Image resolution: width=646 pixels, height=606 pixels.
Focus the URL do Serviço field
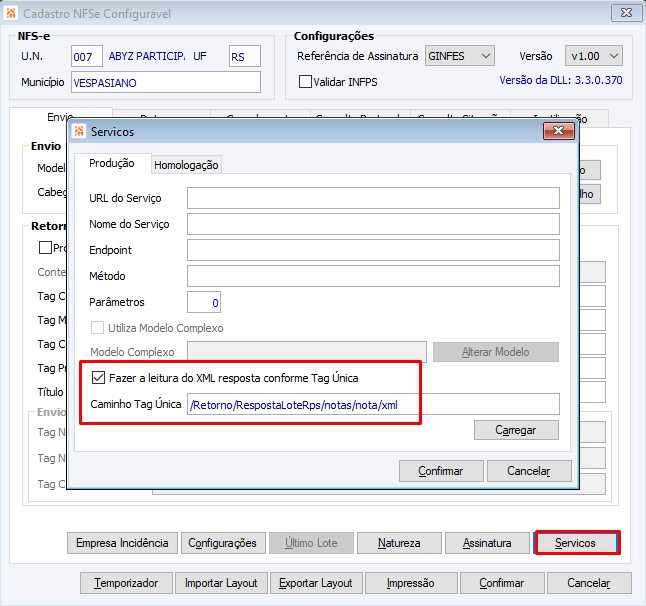pyautogui.click(x=373, y=198)
